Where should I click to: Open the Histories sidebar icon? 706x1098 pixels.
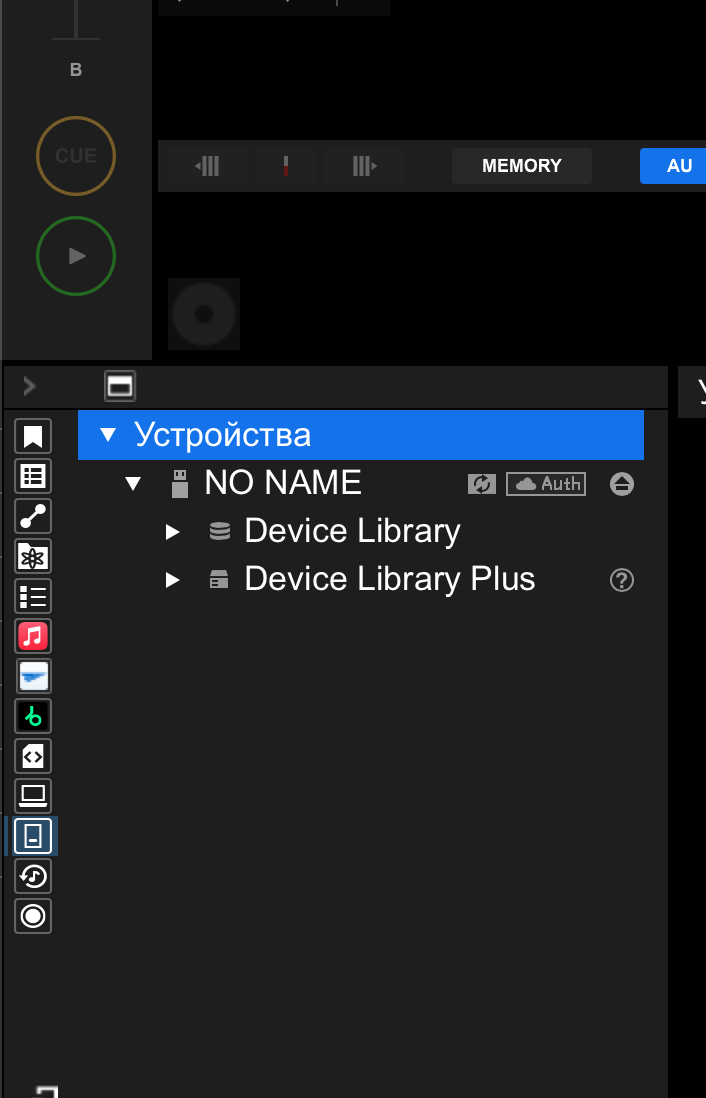tap(33, 876)
